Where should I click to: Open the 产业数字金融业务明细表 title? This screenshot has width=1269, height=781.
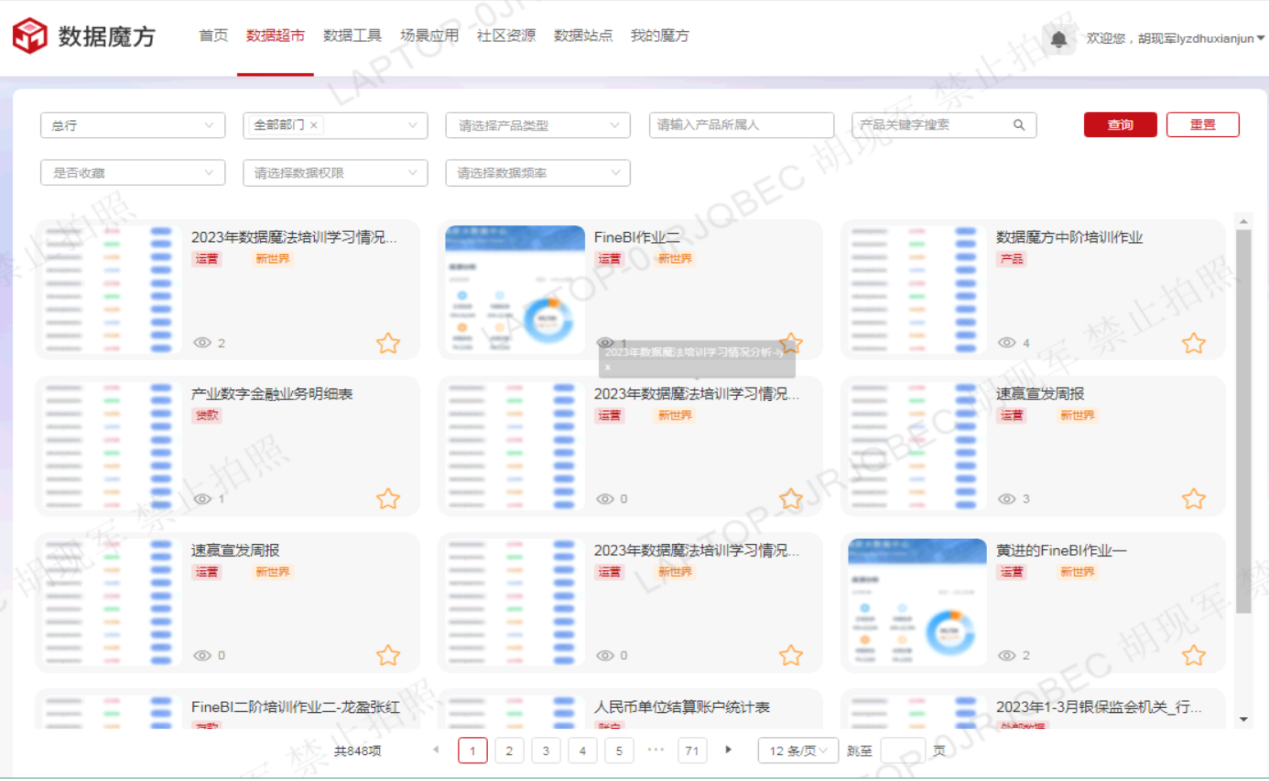coord(272,394)
